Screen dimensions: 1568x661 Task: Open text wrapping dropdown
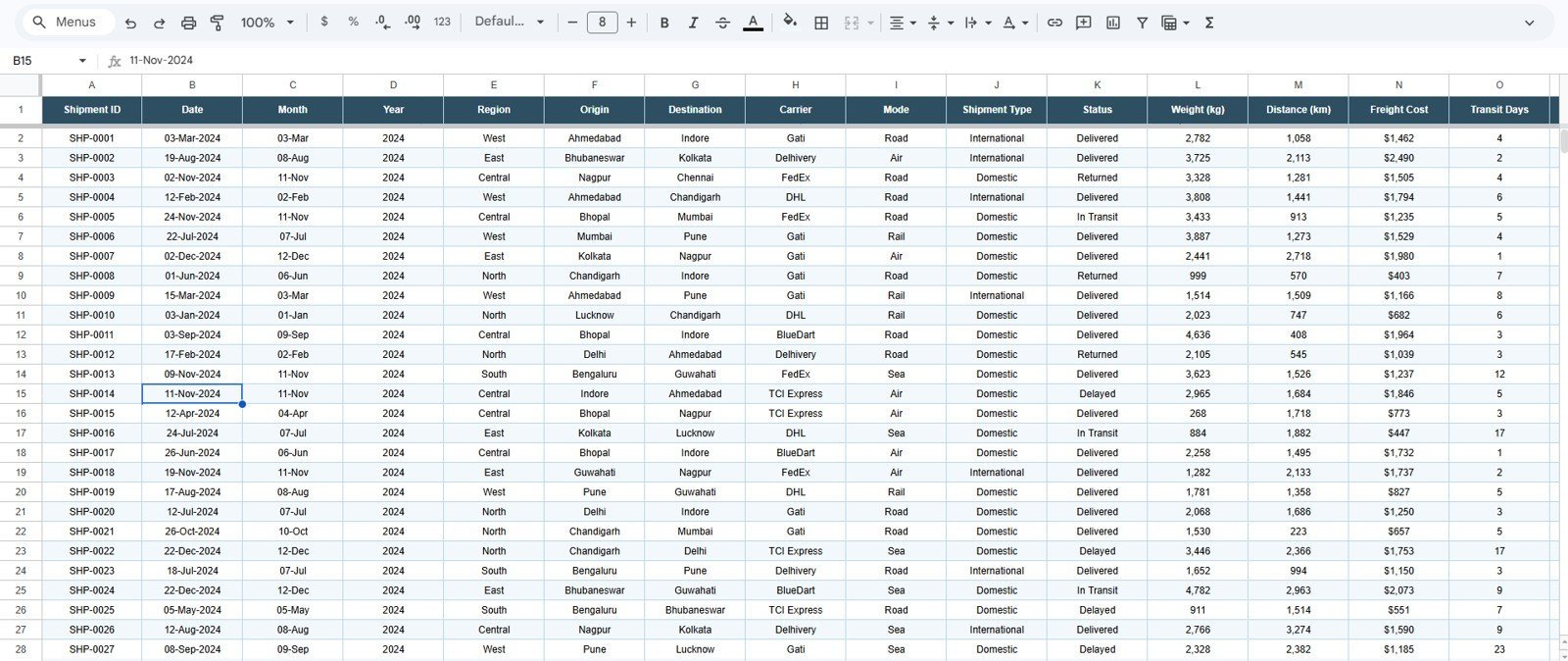[988, 23]
